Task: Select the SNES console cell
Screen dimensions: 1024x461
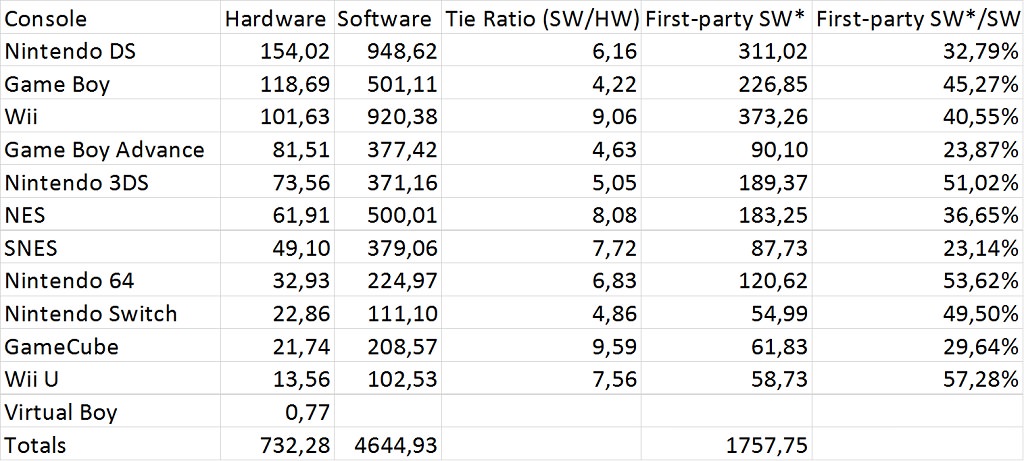Action: point(110,247)
